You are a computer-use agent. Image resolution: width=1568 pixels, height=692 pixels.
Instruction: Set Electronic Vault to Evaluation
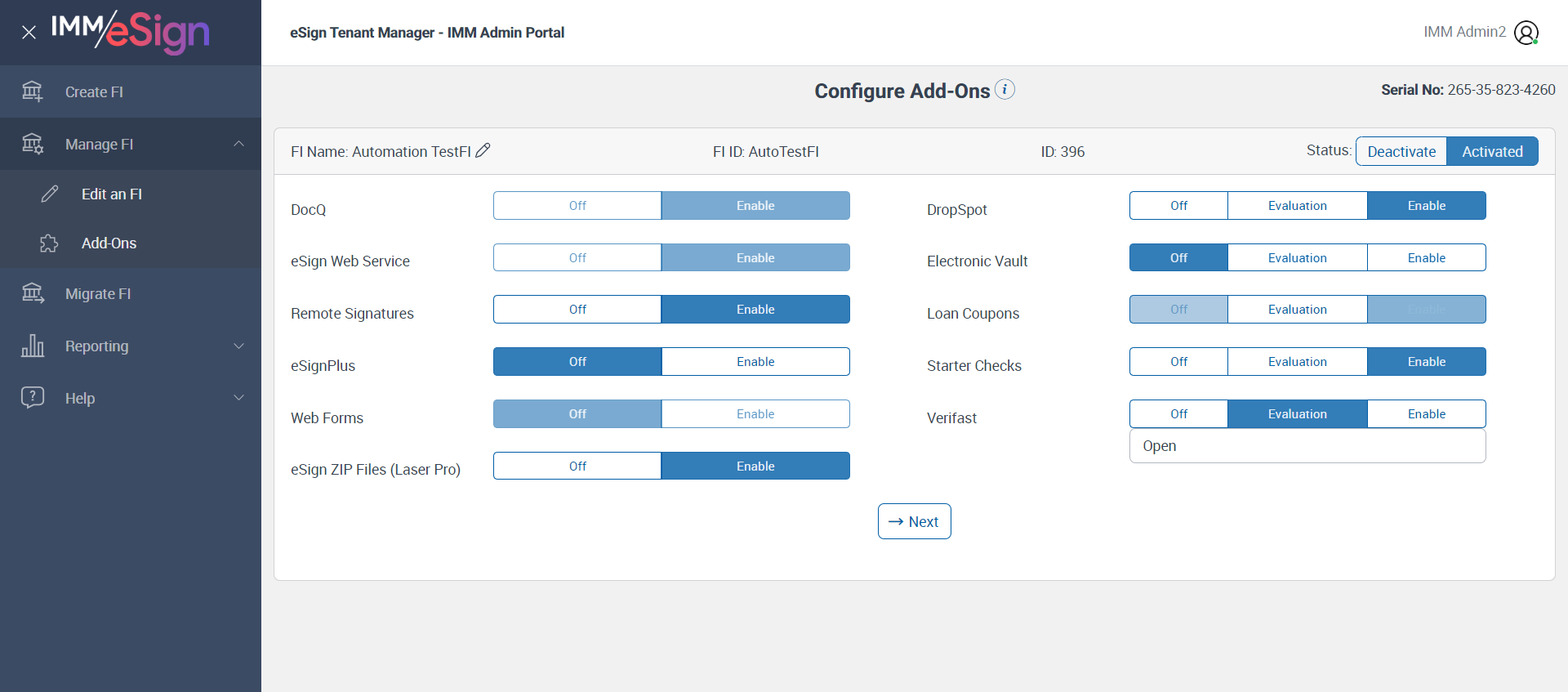[1297, 258]
